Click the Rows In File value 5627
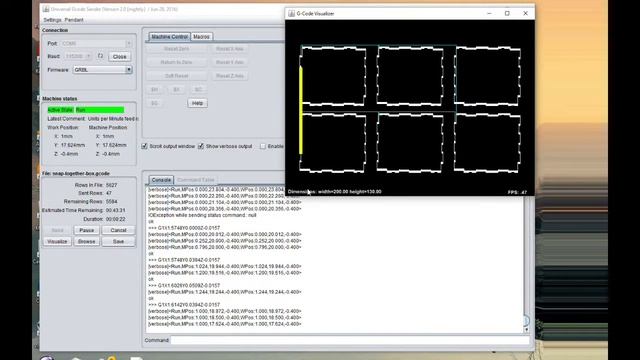 [x=111, y=185]
